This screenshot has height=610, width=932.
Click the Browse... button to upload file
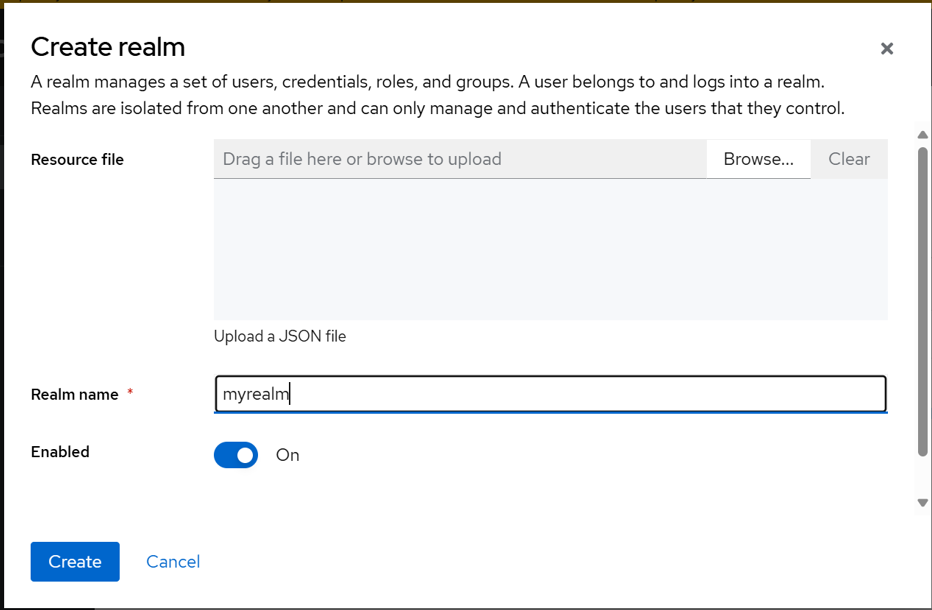click(x=758, y=159)
